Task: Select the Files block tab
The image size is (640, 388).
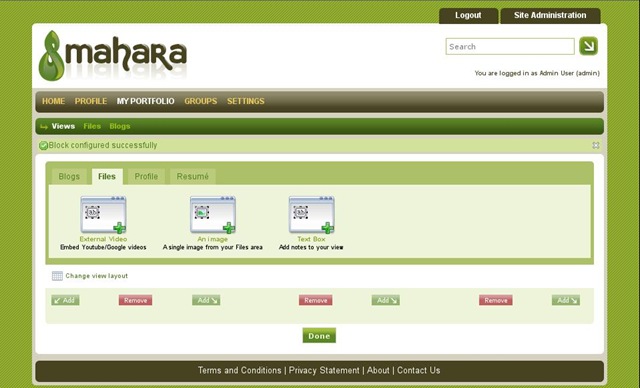Action: [107, 177]
